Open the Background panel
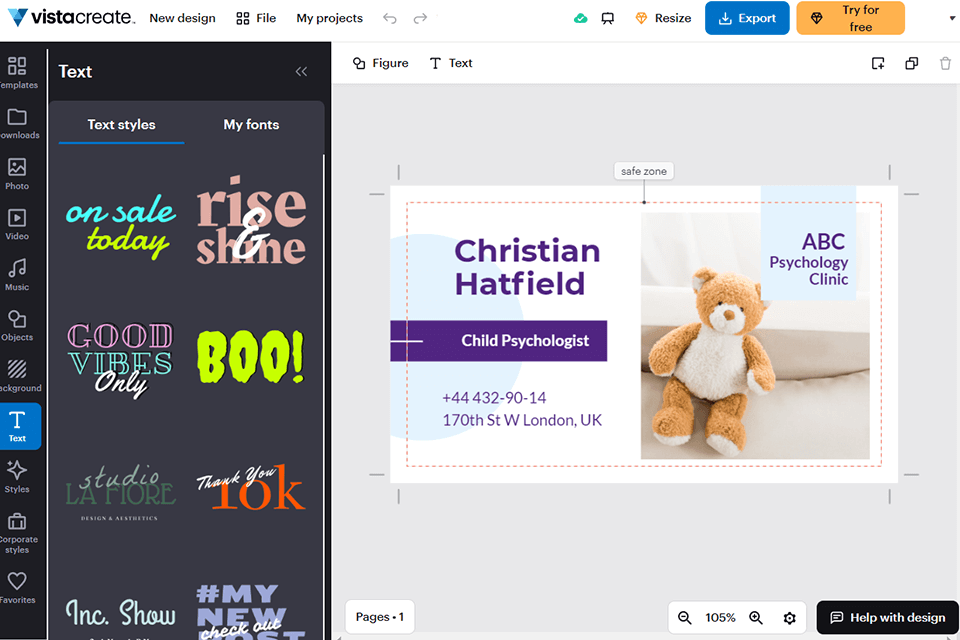This screenshot has height=640, width=960. tap(18, 375)
